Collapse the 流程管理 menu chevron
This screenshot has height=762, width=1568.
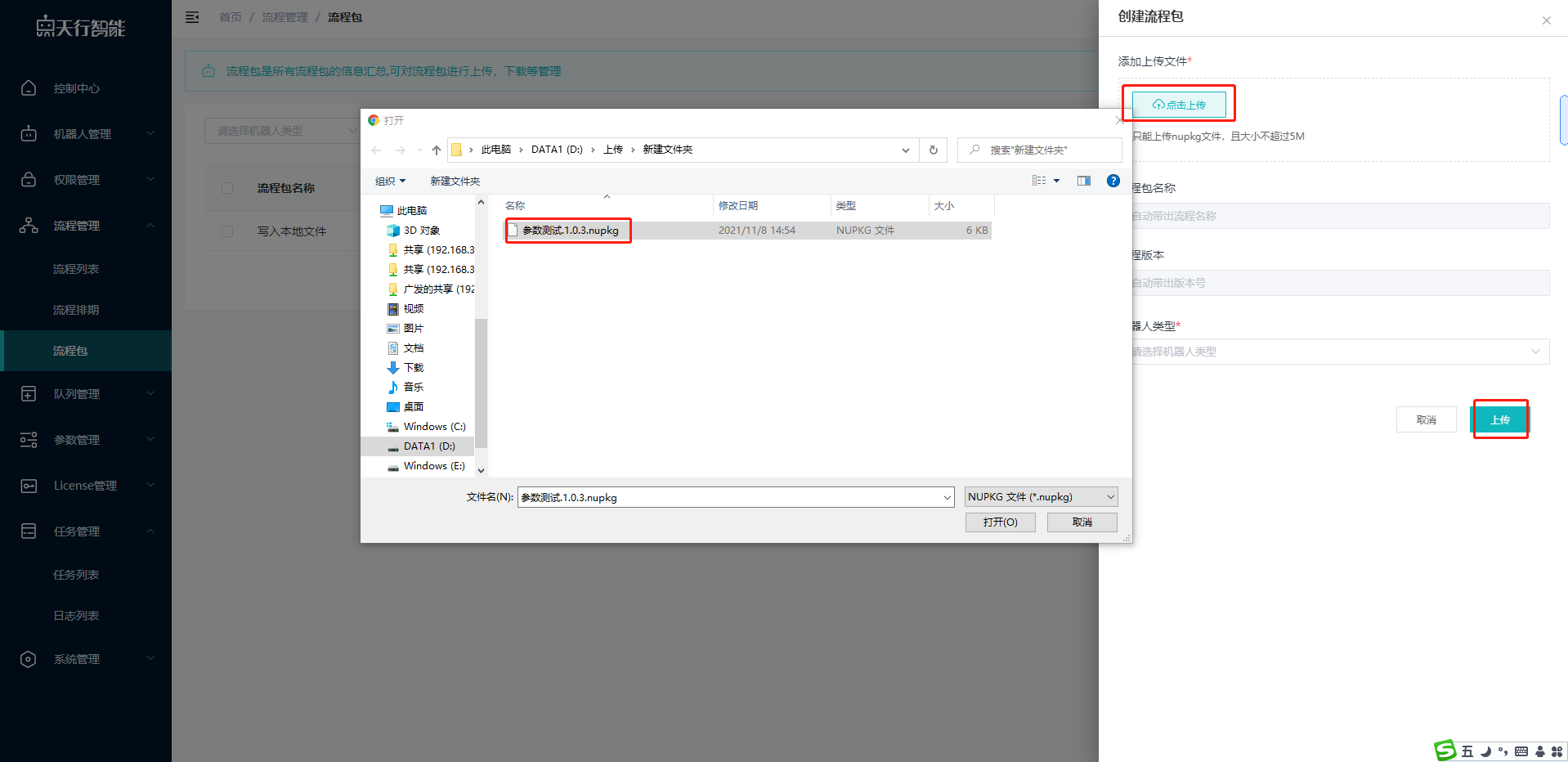(x=150, y=225)
